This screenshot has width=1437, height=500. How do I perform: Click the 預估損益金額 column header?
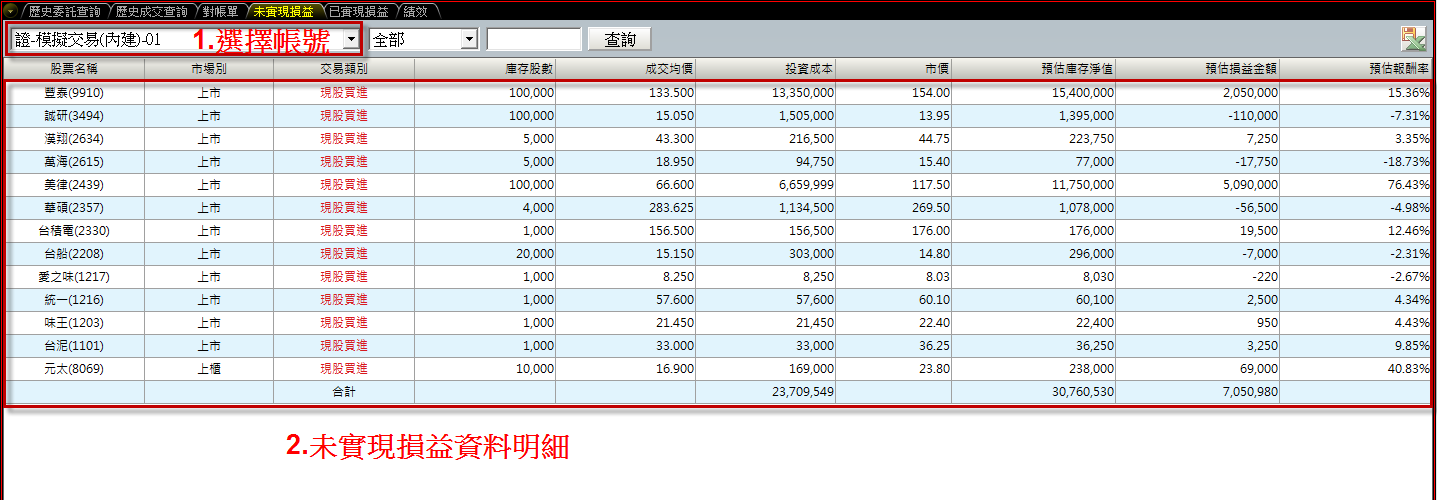tap(1241, 69)
